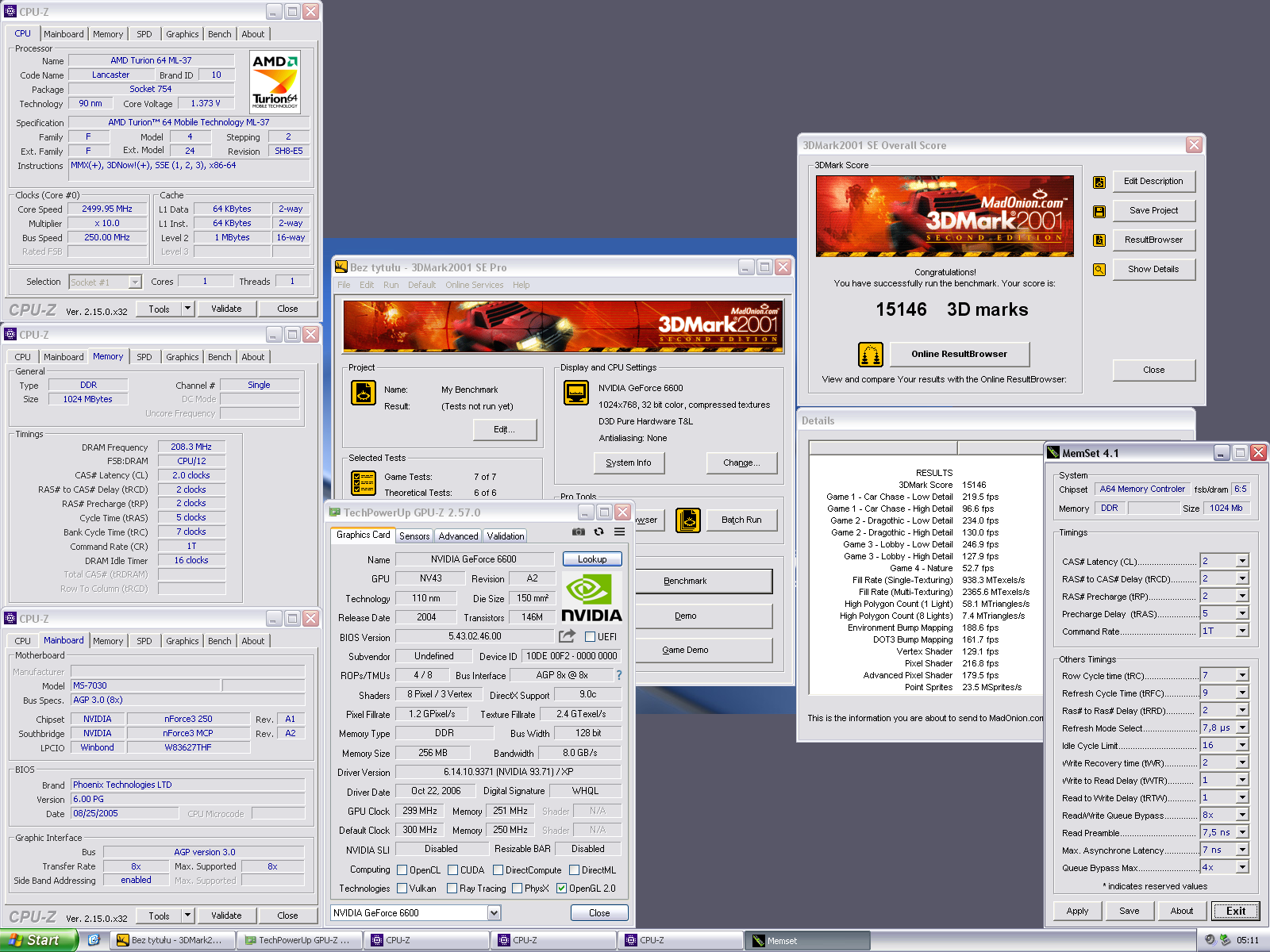Click the Batch Run icon in 3DMark
Screen dimensions: 1270x952
tap(688, 520)
